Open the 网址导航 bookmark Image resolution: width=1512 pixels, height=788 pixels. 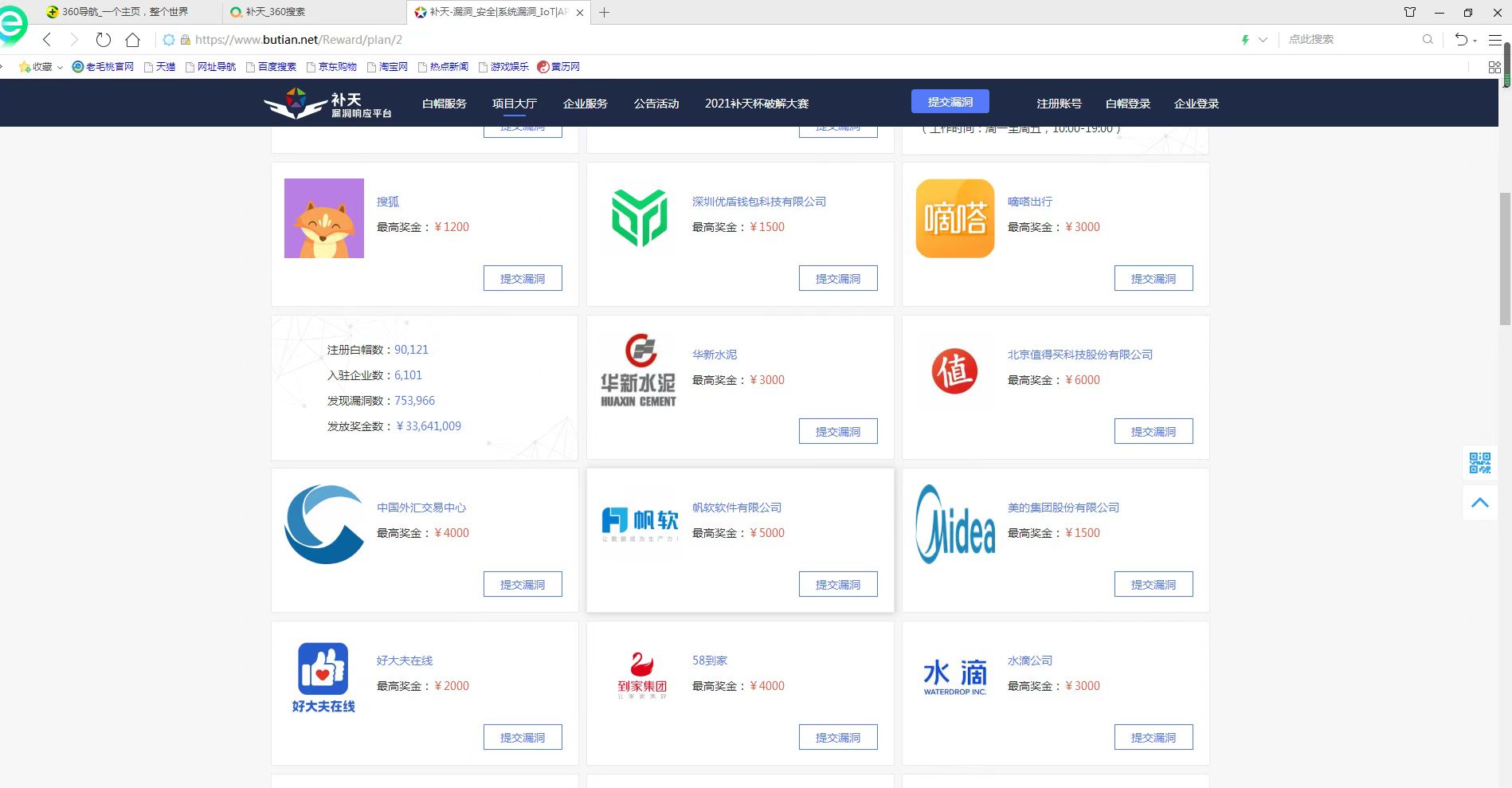[210, 67]
